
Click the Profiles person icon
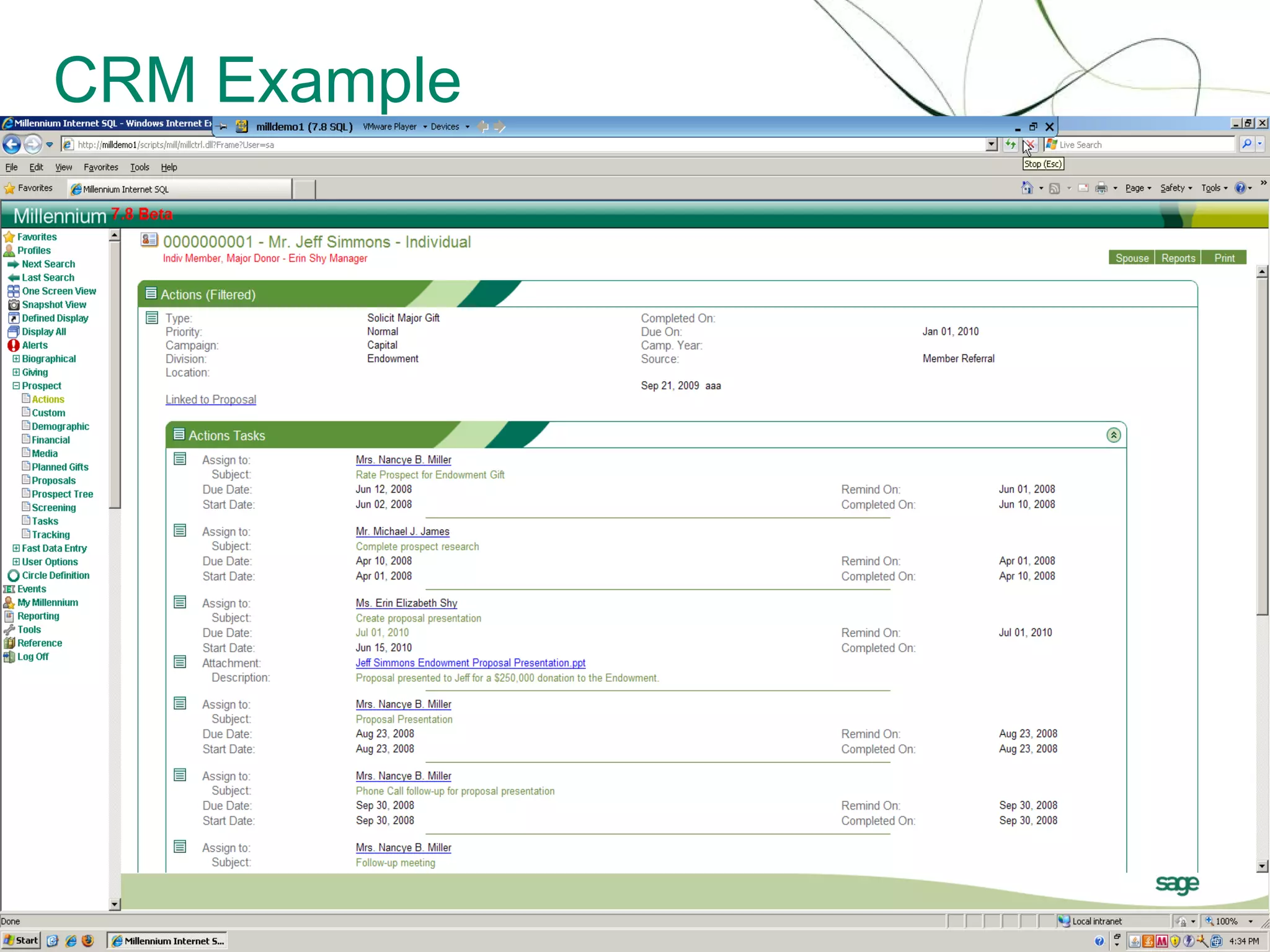[x=9, y=250]
